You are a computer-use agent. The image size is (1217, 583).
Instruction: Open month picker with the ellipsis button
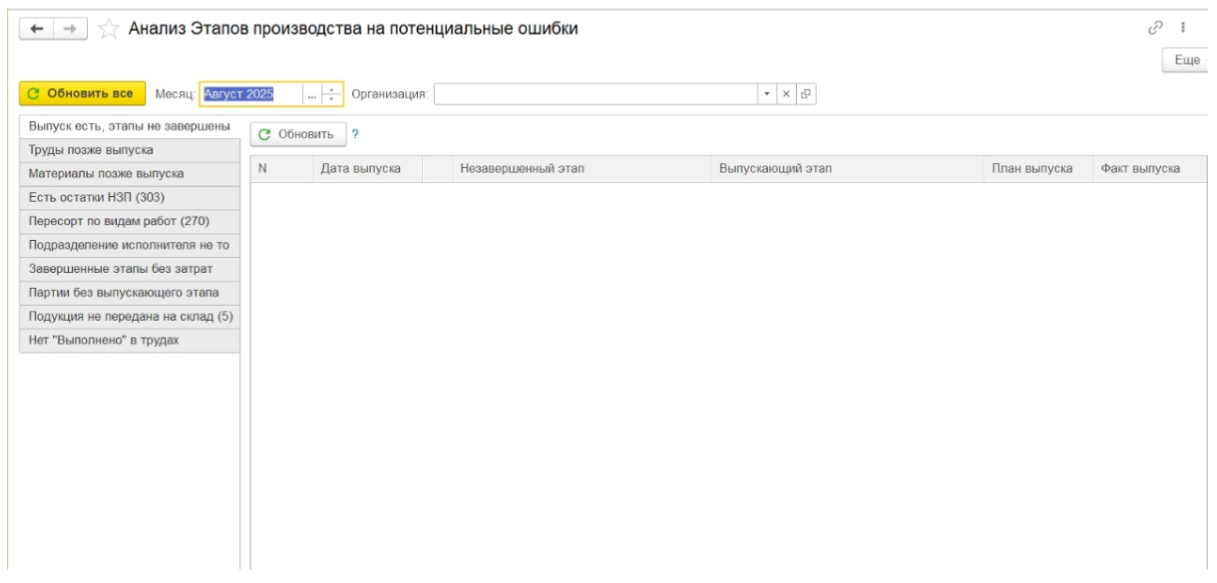tap(312, 94)
